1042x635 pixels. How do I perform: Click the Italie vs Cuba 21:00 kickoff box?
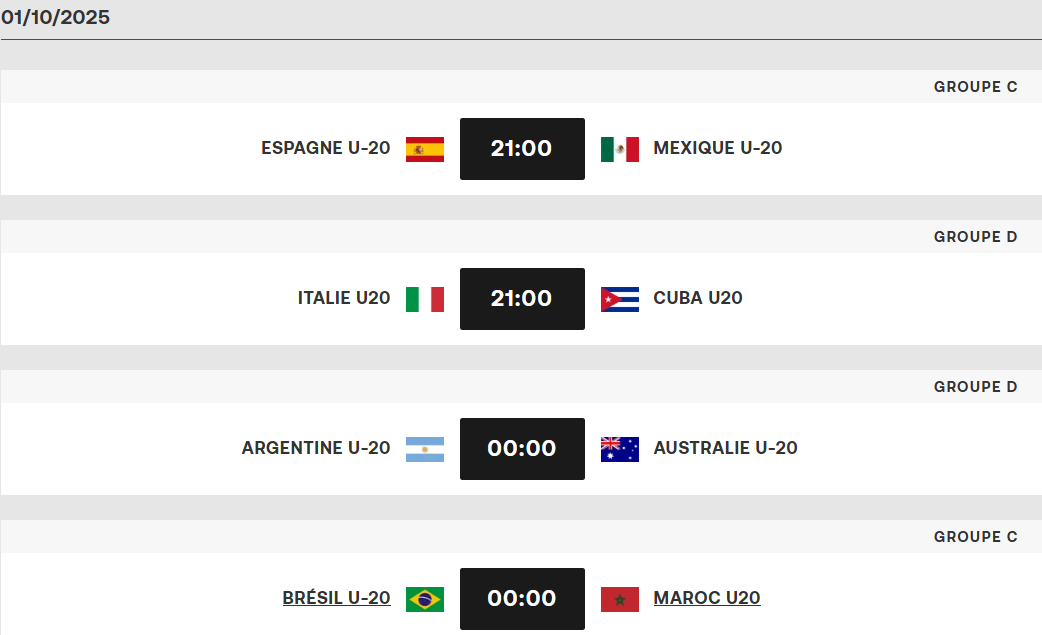(x=522, y=299)
